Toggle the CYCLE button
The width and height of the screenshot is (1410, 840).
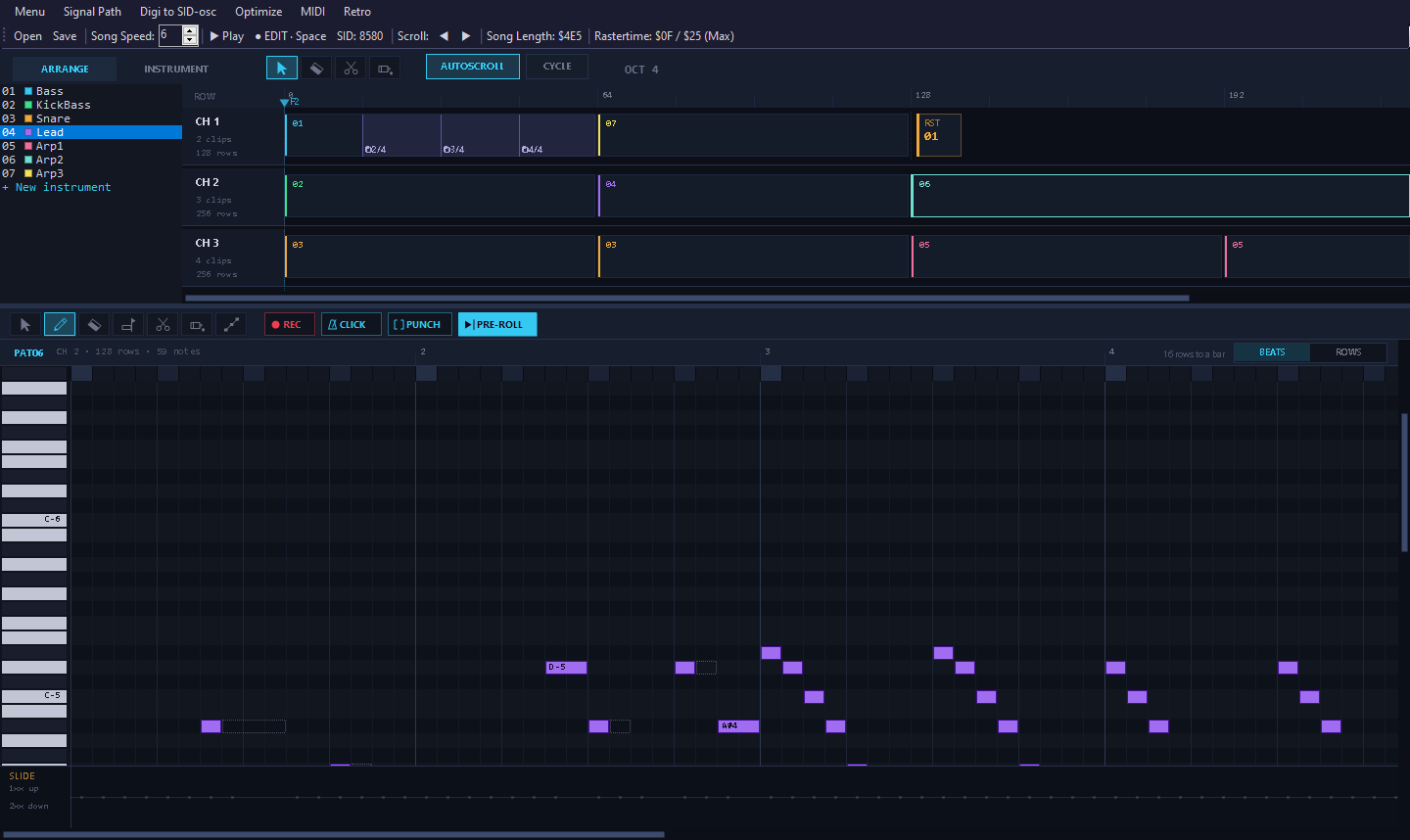(x=557, y=67)
